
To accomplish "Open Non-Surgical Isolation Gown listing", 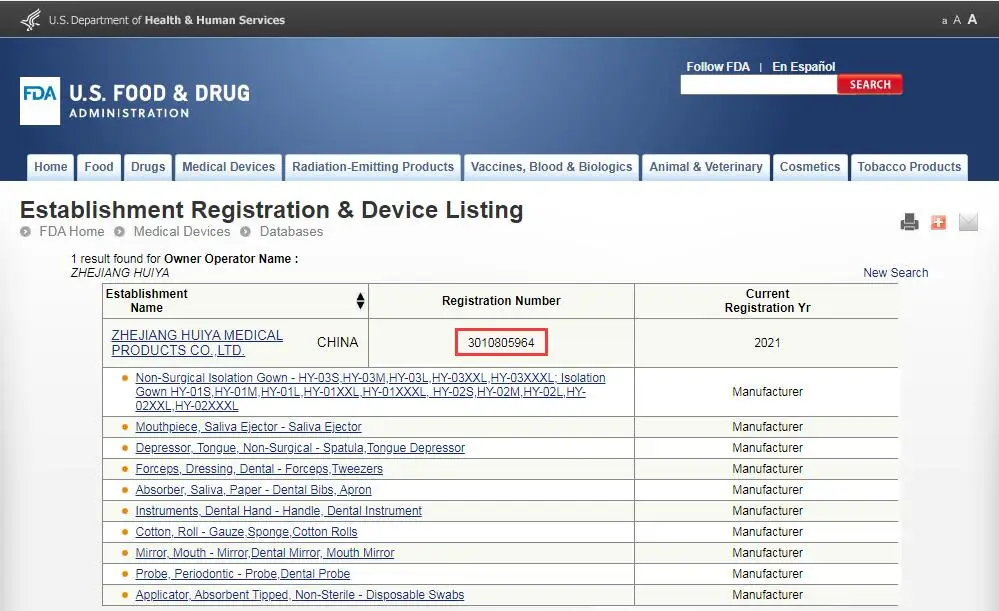I will 370,392.
